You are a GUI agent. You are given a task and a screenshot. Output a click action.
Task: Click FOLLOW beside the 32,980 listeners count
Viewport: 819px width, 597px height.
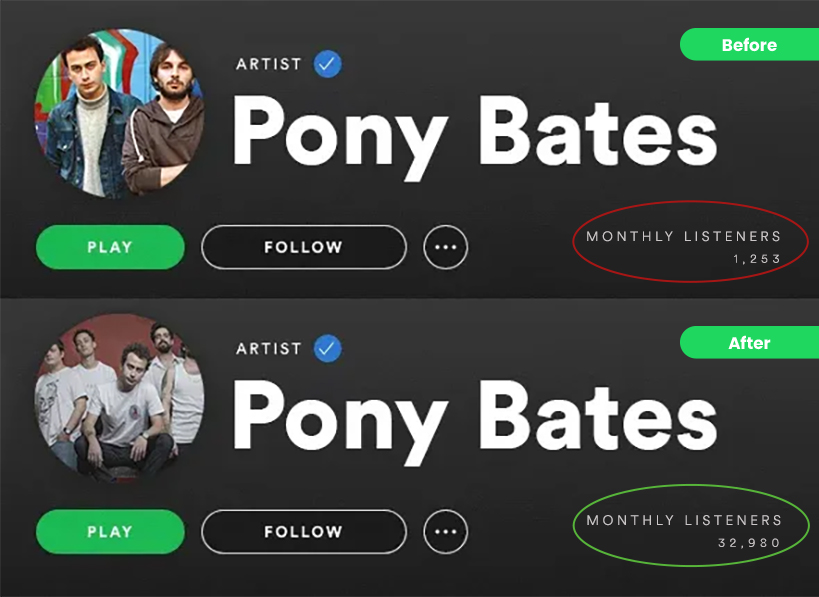(303, 532)
